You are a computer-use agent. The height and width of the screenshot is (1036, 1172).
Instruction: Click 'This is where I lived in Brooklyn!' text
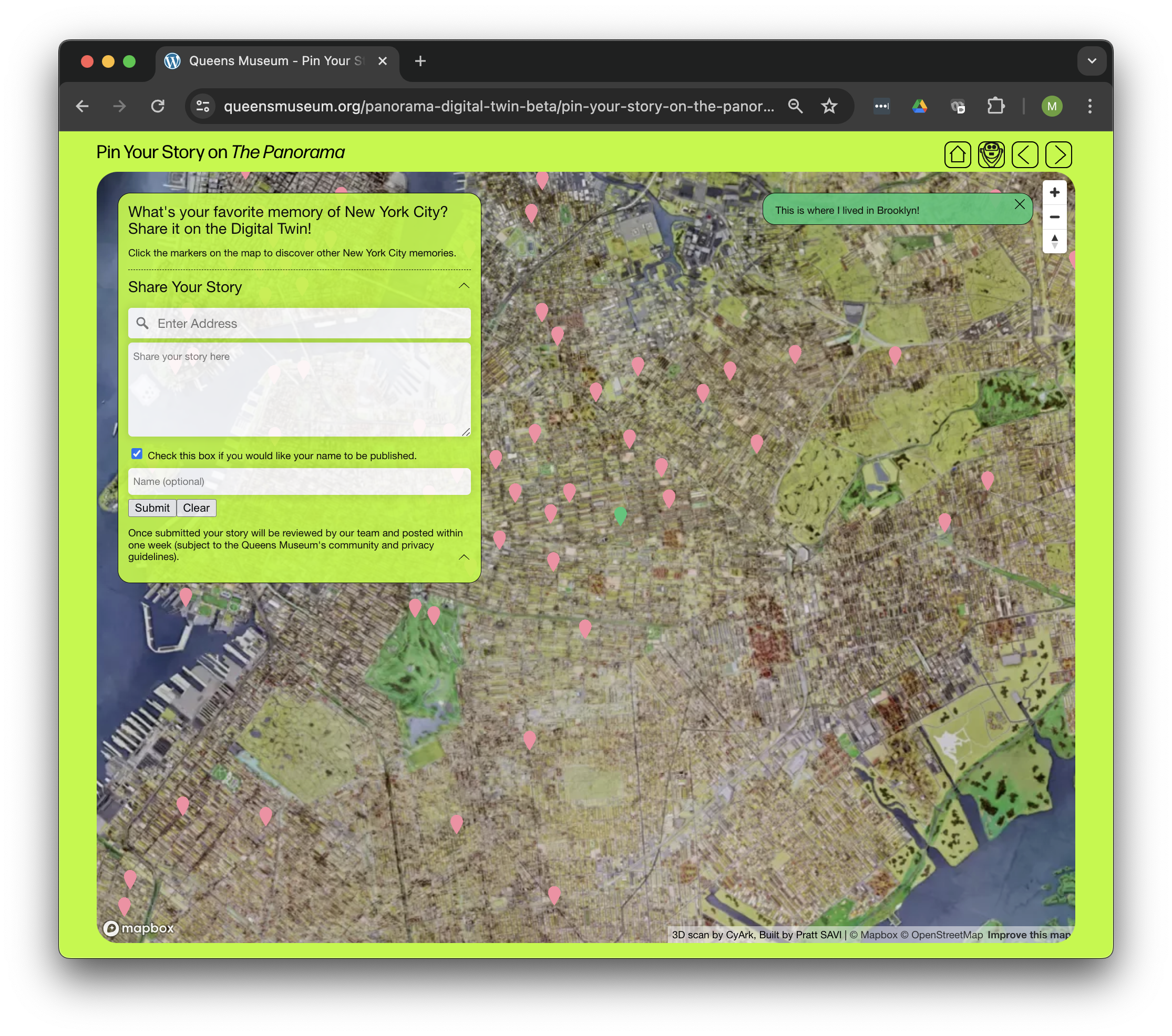pyautogui.click(x=847, y=210)
